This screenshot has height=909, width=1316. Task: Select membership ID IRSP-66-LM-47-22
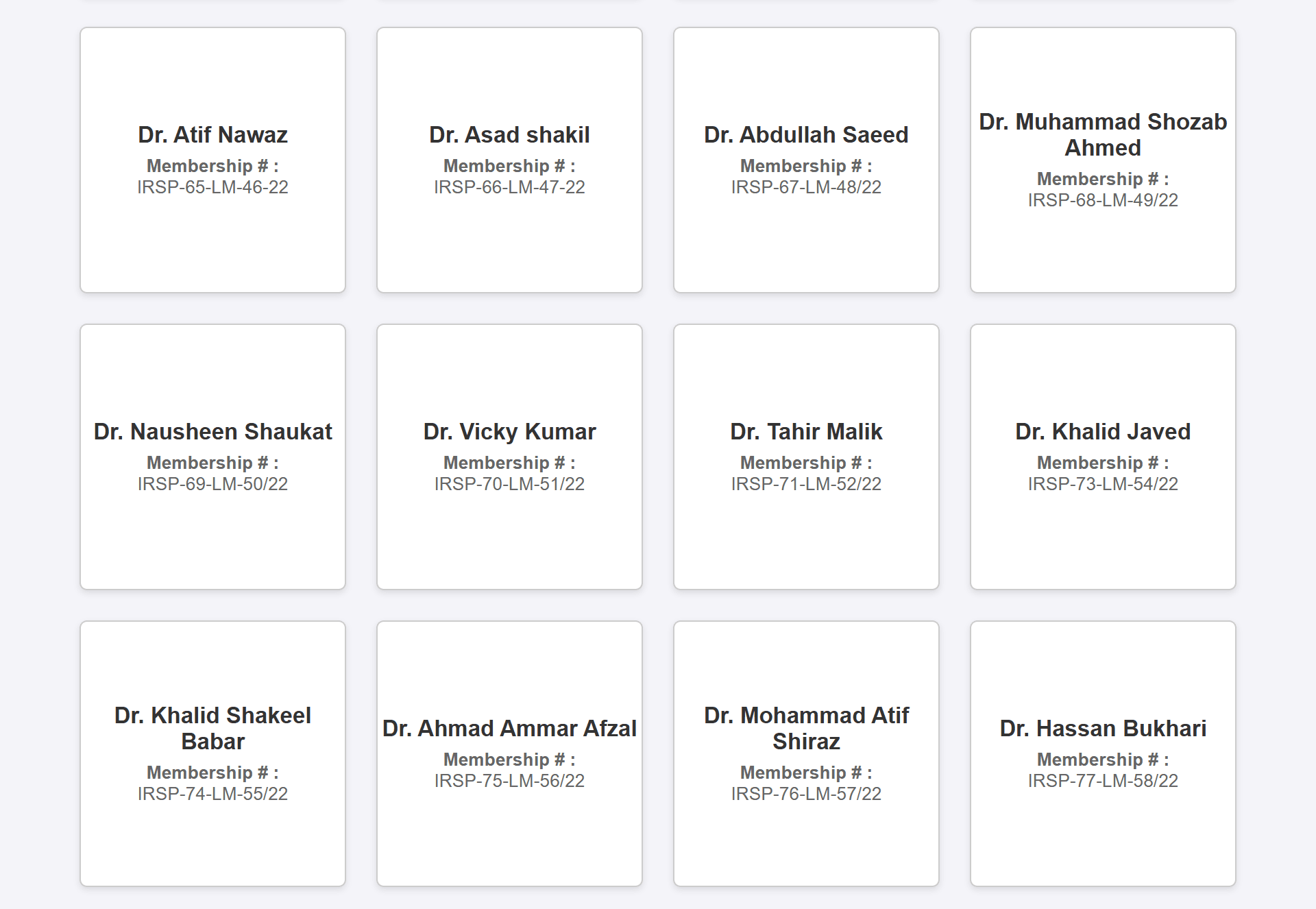tap(509, 187)
